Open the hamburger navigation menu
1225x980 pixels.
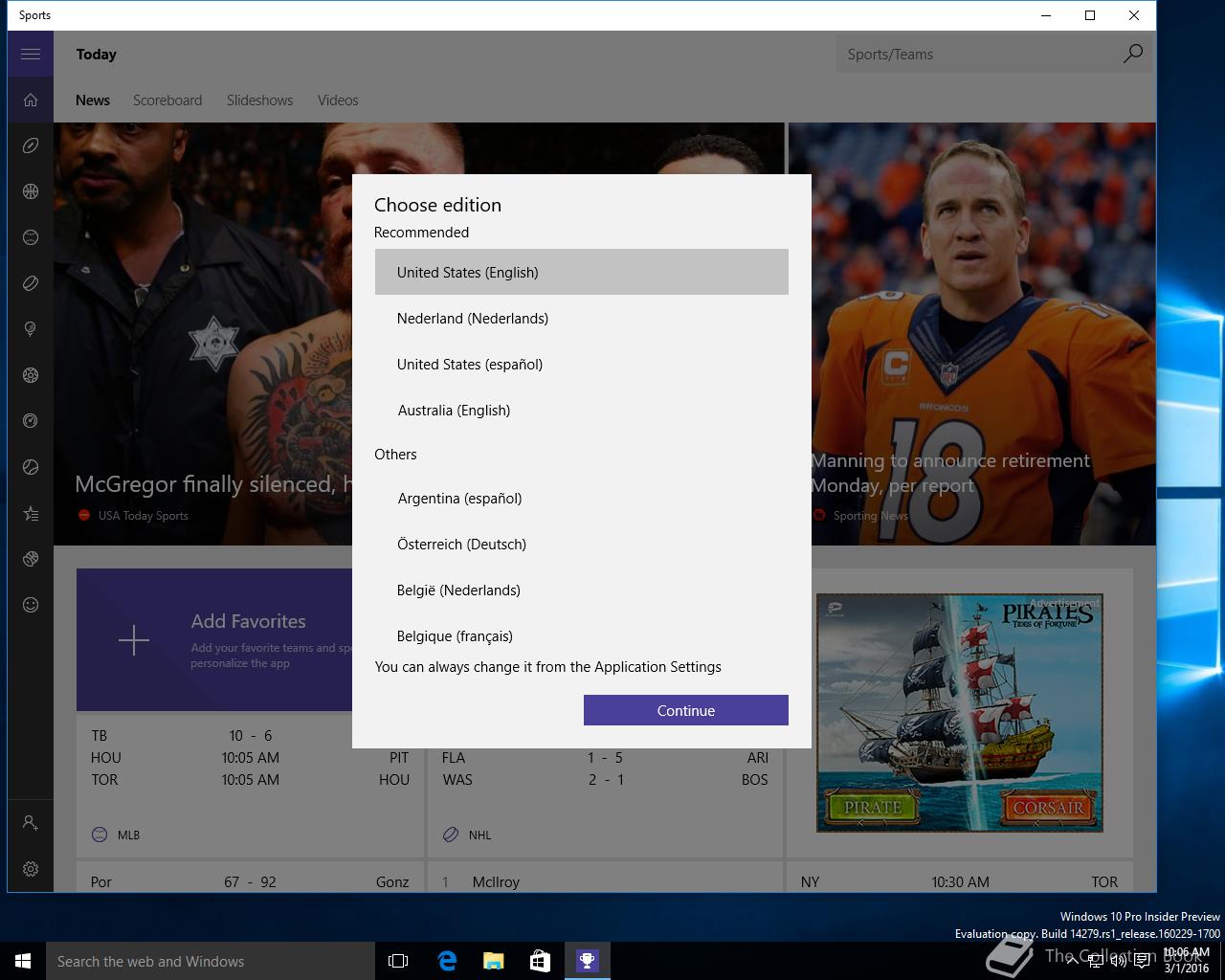31,54
